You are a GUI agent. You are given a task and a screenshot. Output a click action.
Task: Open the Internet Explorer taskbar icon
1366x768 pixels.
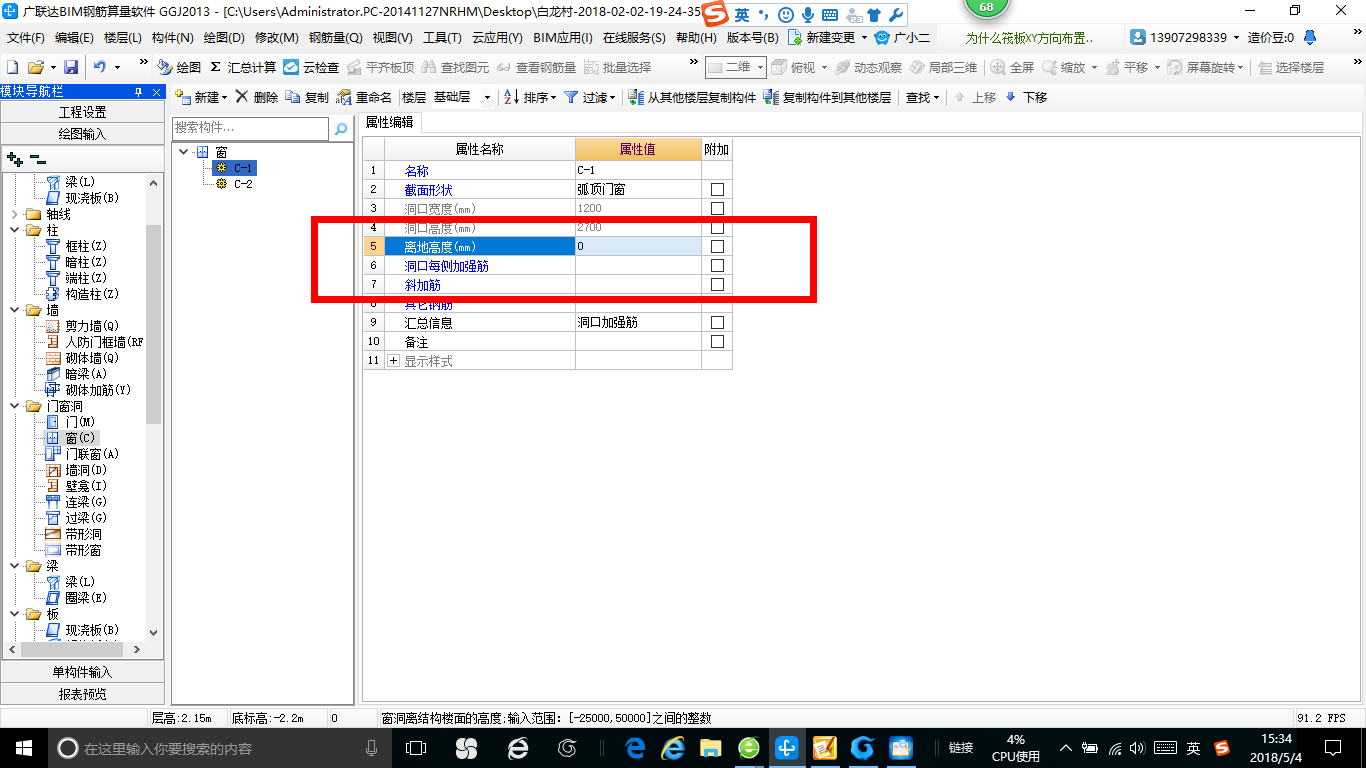pyautogui.click(x=672, y=748)
